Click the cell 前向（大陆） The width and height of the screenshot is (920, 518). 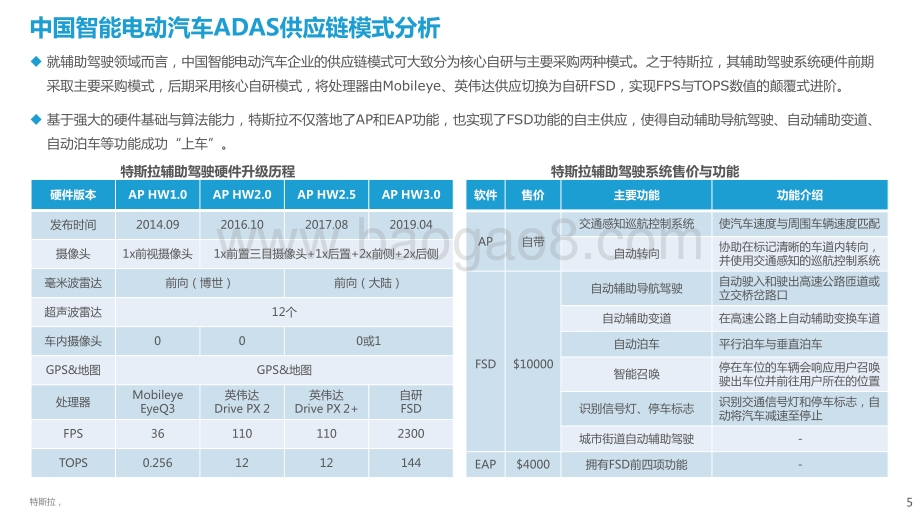pos(369,283)
